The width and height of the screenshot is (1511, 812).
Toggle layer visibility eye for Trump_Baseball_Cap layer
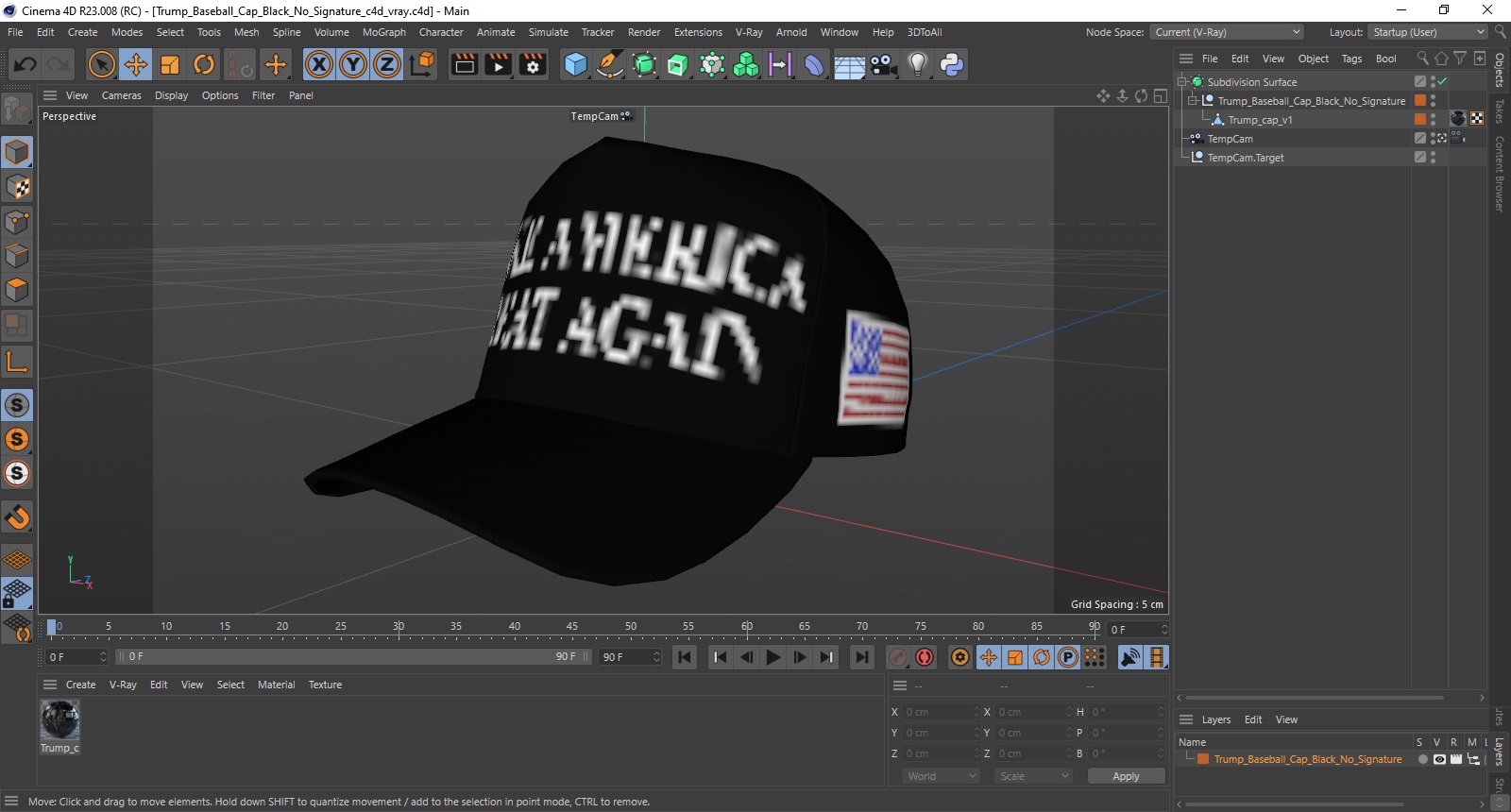(x=1439, y=759)
